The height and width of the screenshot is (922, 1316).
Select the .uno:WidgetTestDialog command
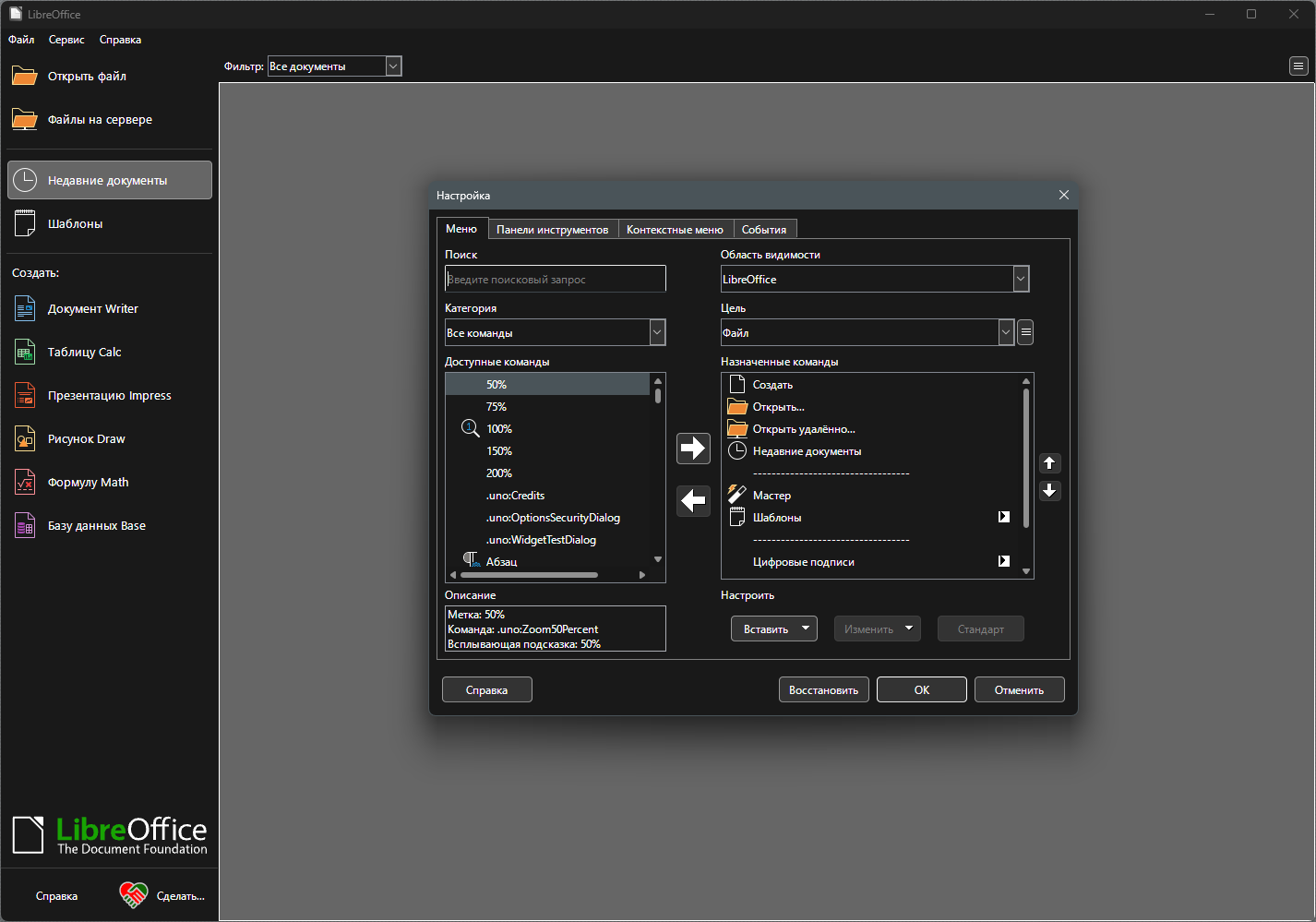pyautogui.click(x=547, y=539)
